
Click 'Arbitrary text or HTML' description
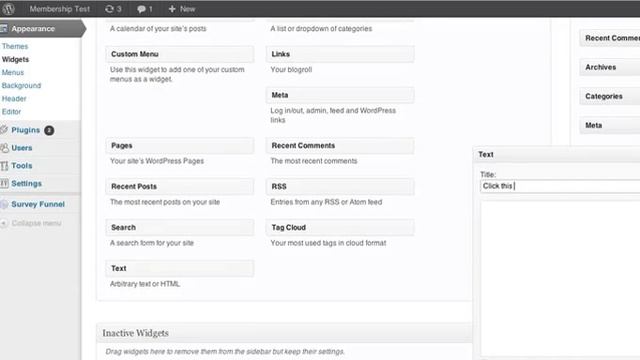point(145,284)
